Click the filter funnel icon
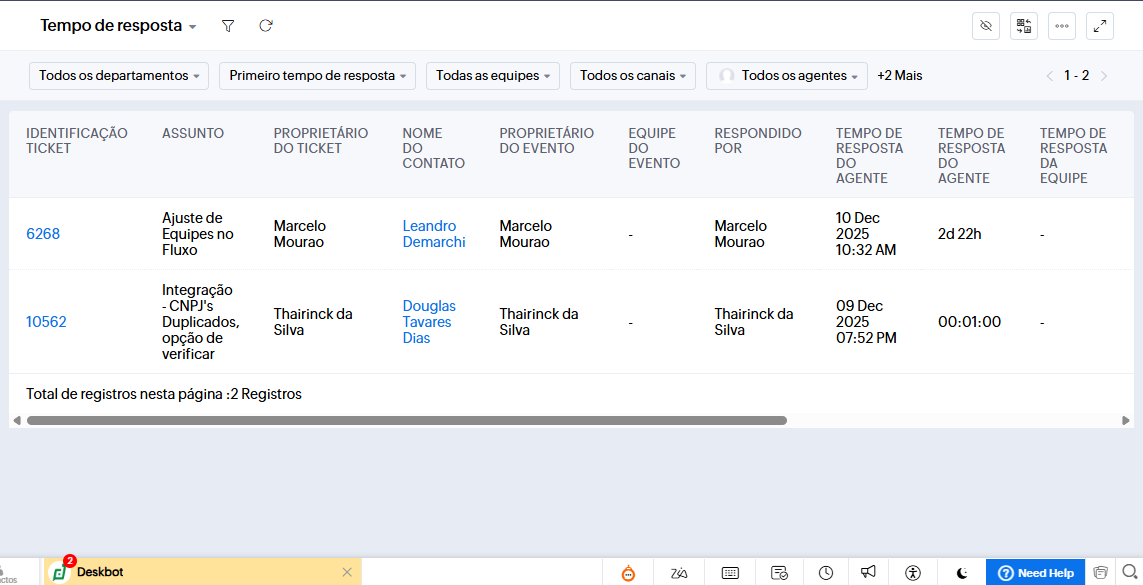The width and height of the screenshot is (1143, 585). 228,26
